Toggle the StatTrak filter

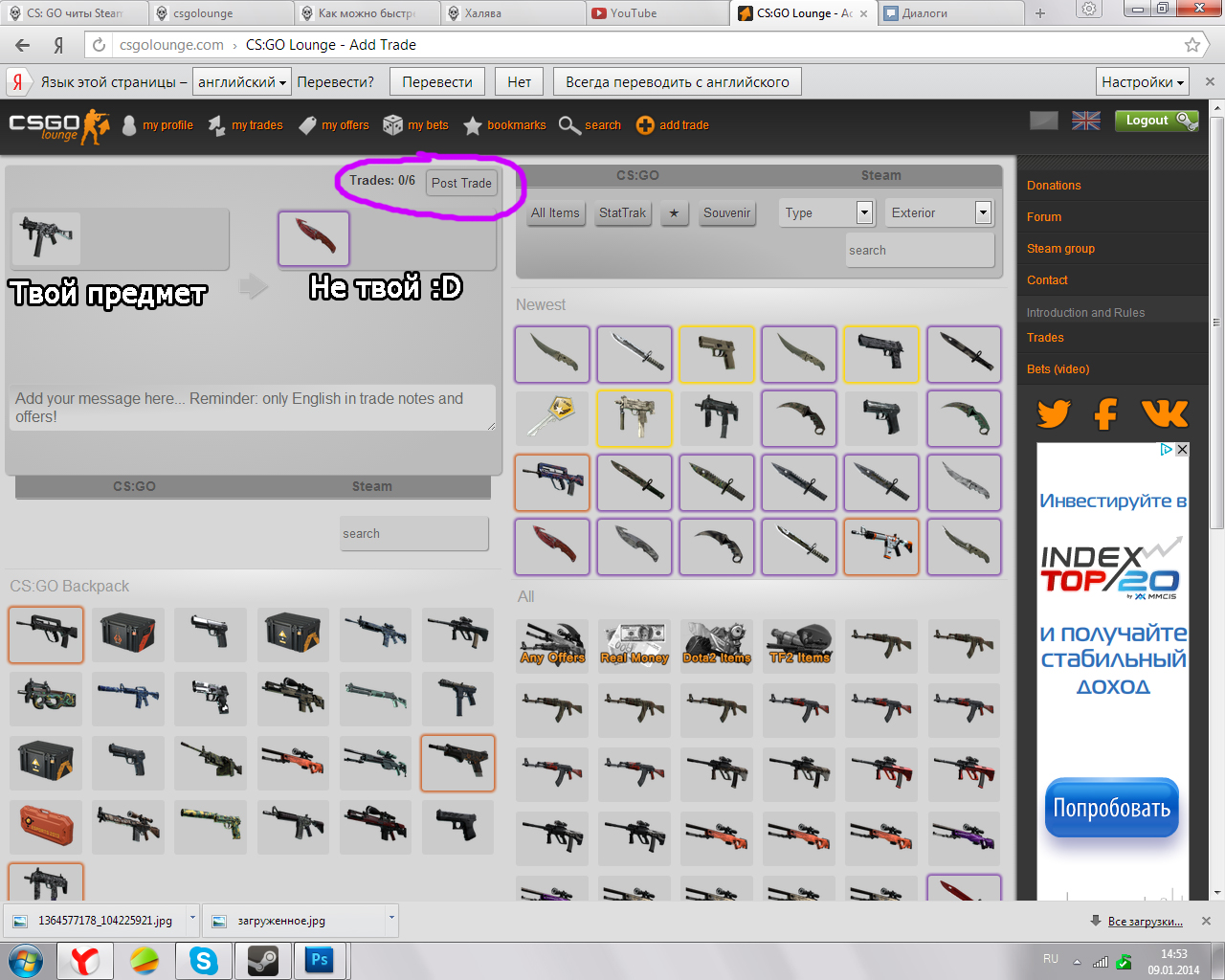coord(622,212)
